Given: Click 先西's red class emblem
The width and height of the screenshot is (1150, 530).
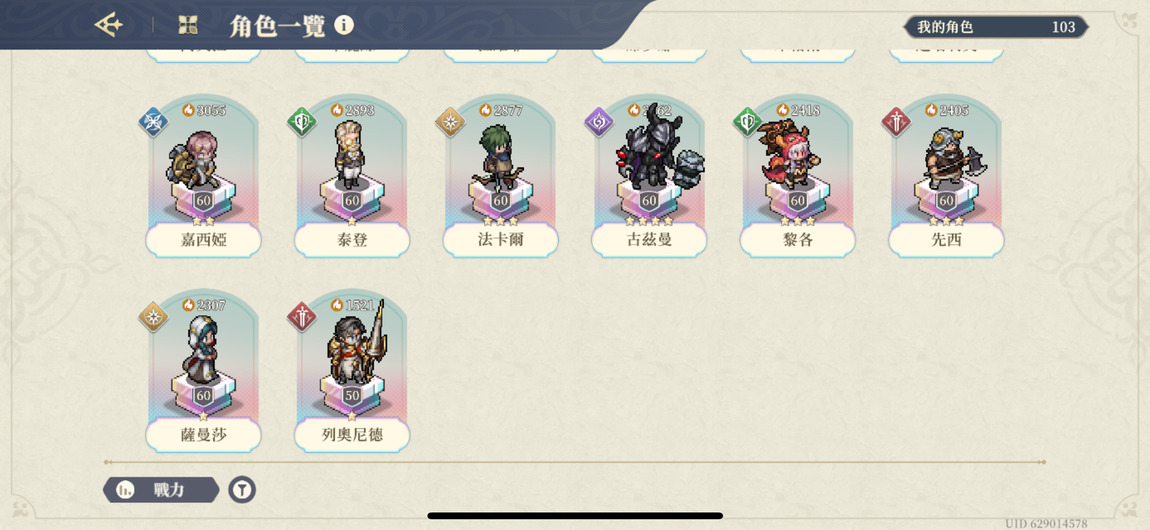Looking at the screenshot, I should coord(896,122).
